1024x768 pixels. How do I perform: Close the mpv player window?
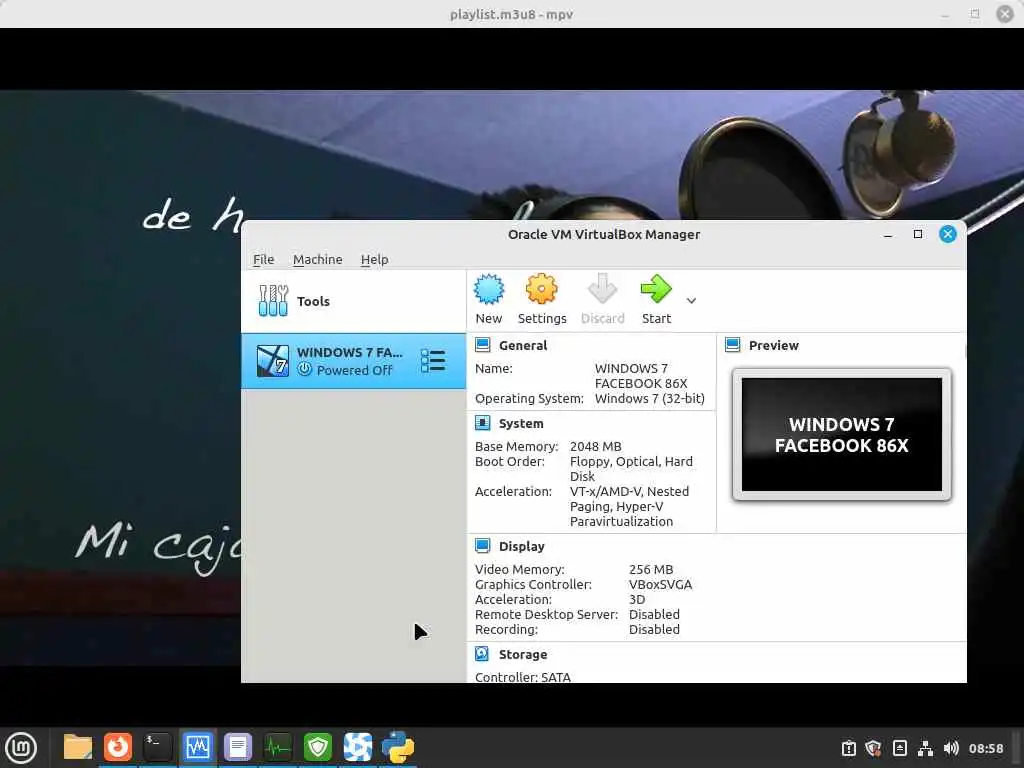tap(1005, 14)
